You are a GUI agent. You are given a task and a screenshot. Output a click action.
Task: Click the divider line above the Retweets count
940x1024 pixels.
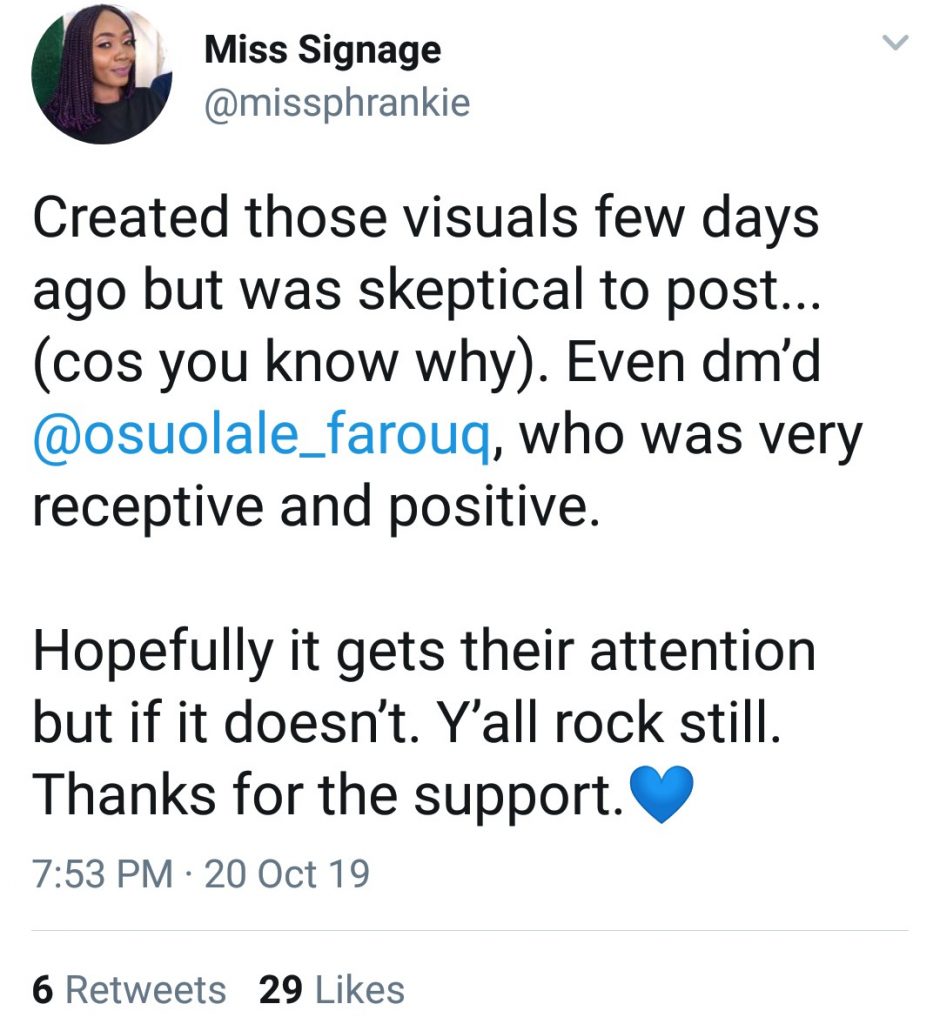[x=470, y=932]
